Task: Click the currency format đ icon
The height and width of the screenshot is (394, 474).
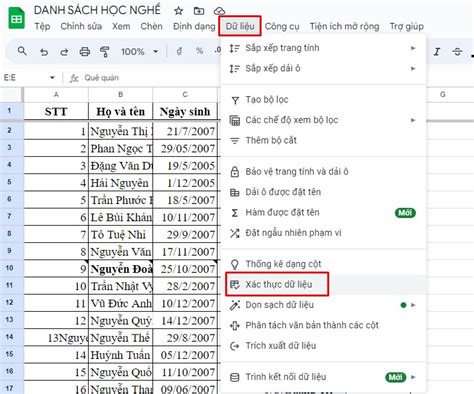Action: click(x=179, y=51)
